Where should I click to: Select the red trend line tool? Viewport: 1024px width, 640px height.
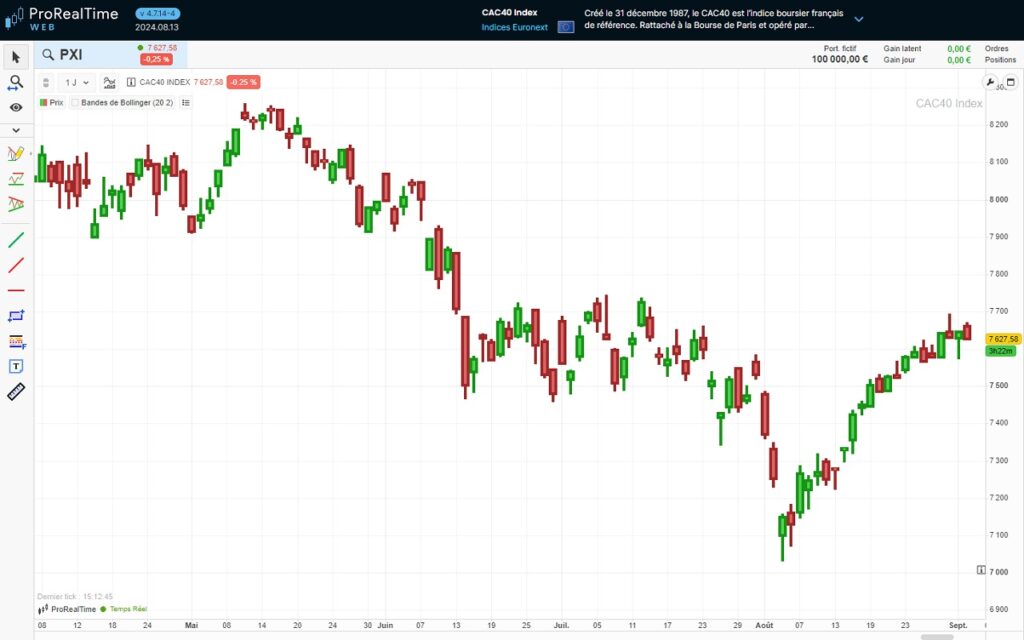coord(14,265)
